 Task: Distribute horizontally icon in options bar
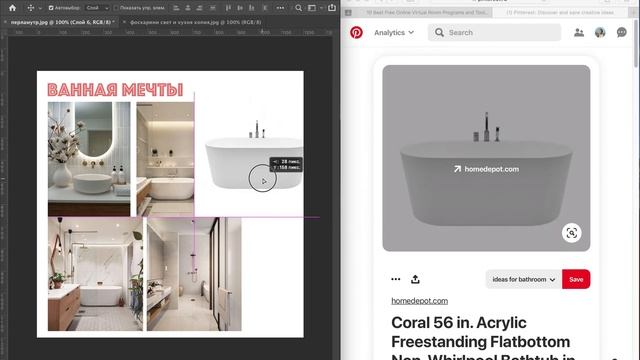[265, 8]
